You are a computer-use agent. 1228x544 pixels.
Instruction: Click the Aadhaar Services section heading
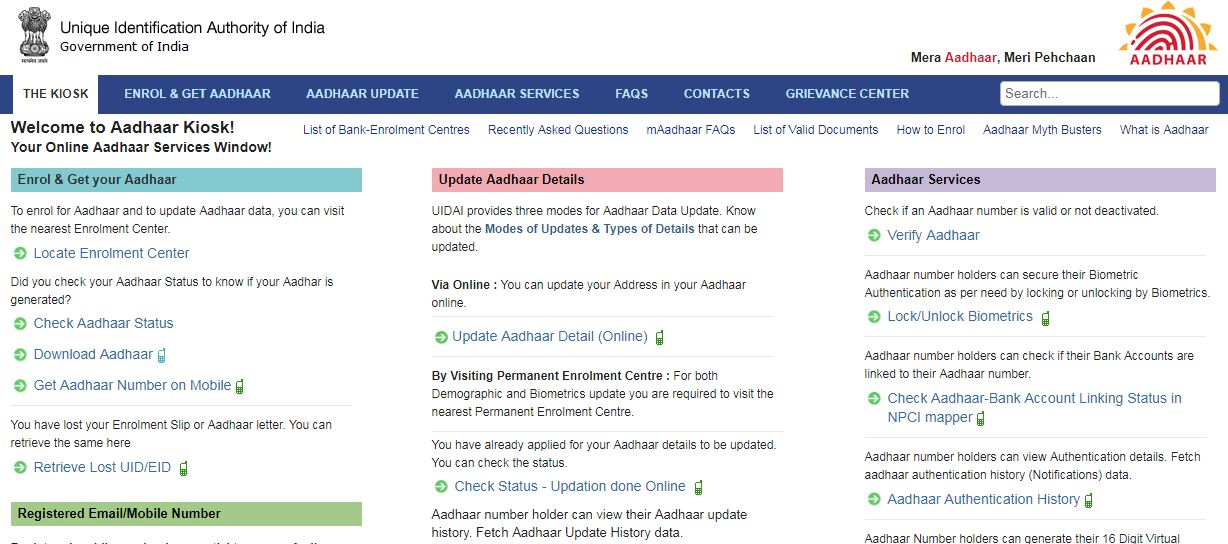click(1040, 180)
